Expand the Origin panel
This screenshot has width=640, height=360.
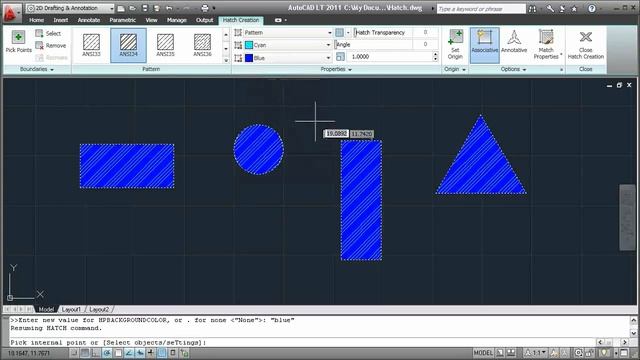(455, 69)
